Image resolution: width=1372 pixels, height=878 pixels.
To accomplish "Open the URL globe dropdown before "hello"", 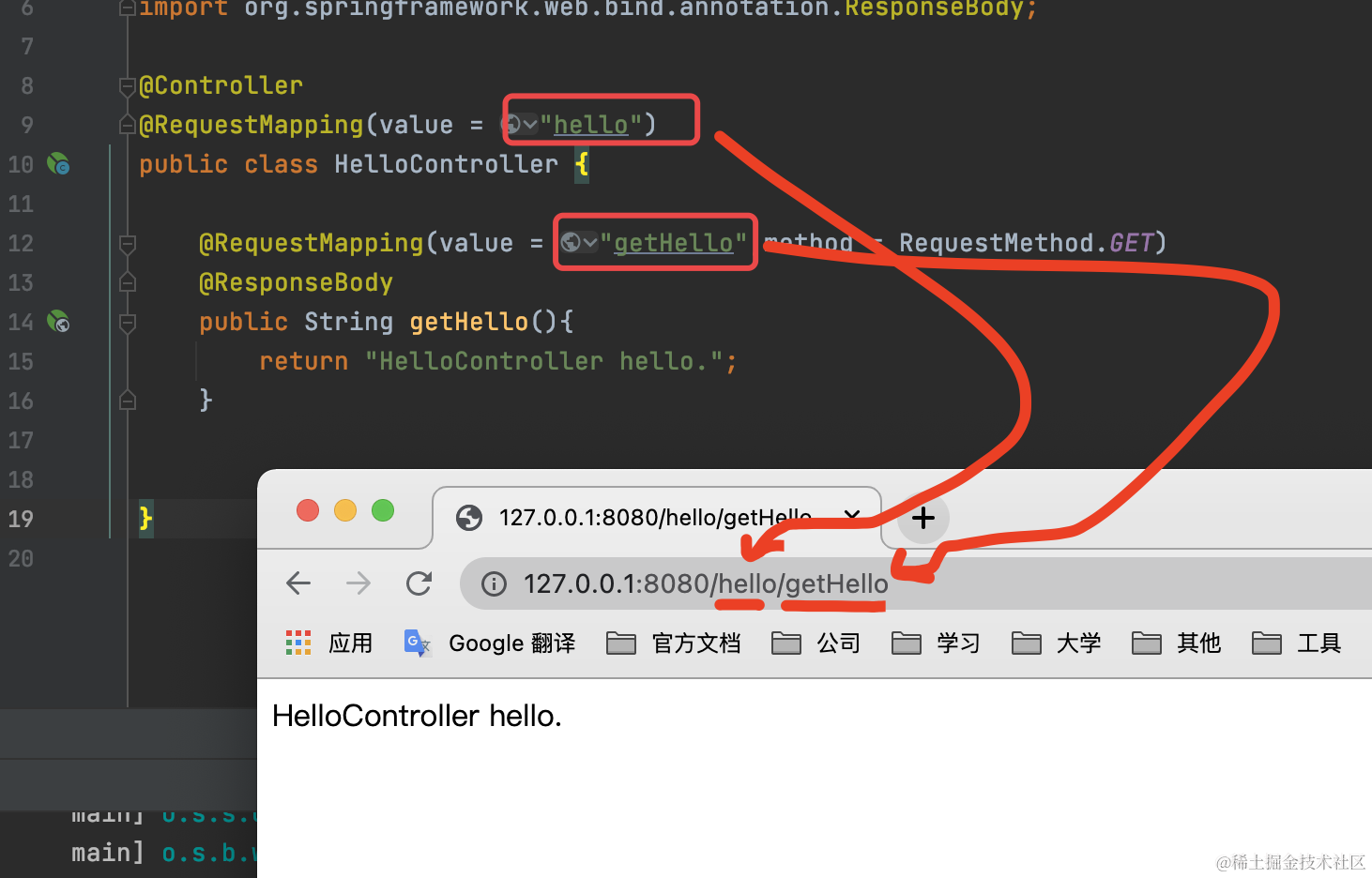I will (521, 124).
